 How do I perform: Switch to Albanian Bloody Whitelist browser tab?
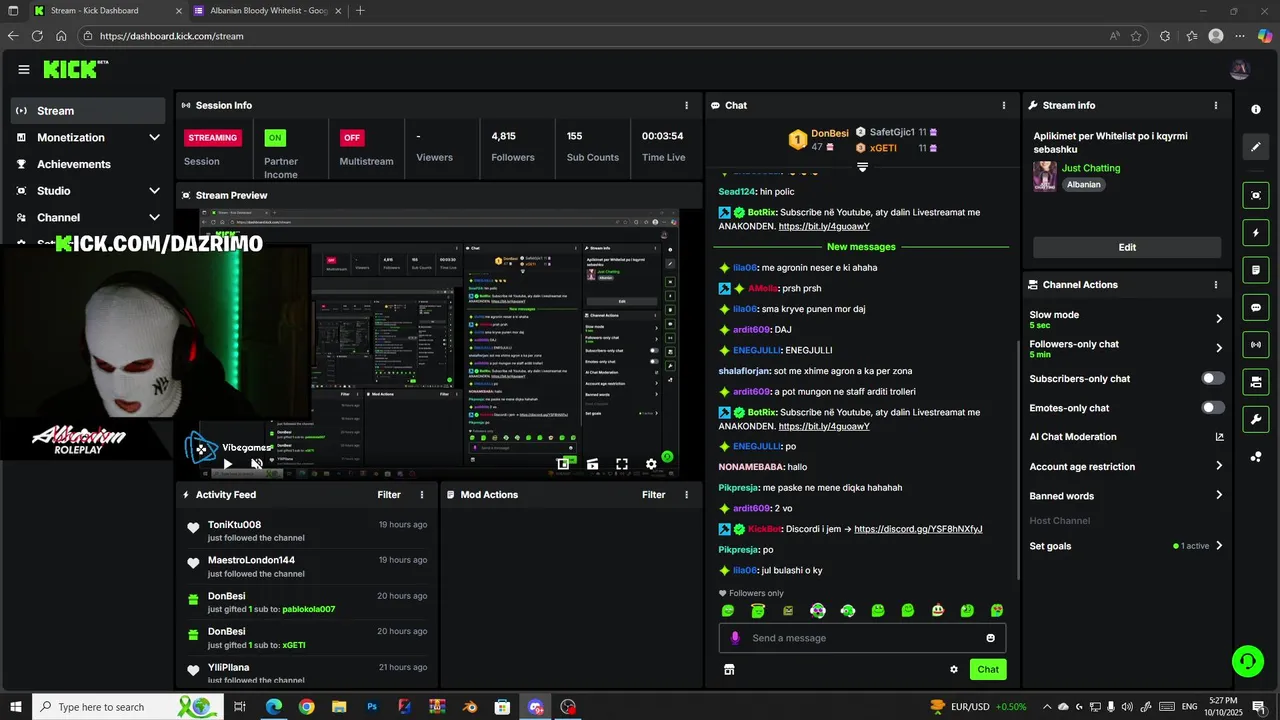point(266,11)
